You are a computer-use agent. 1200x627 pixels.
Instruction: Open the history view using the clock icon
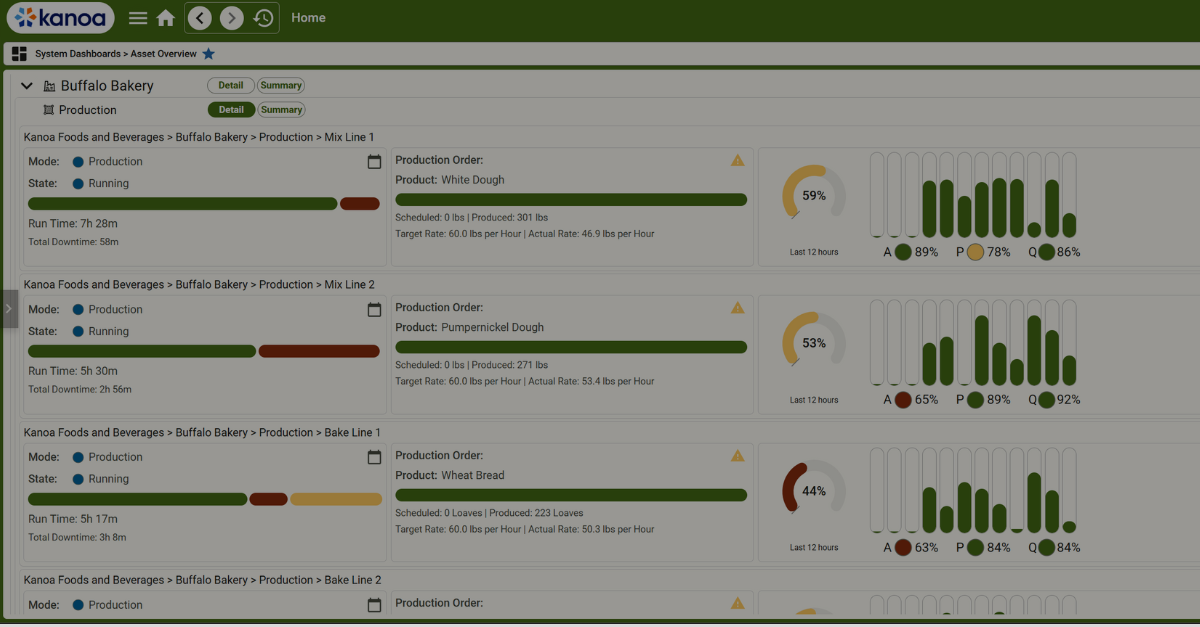(262, 17)
